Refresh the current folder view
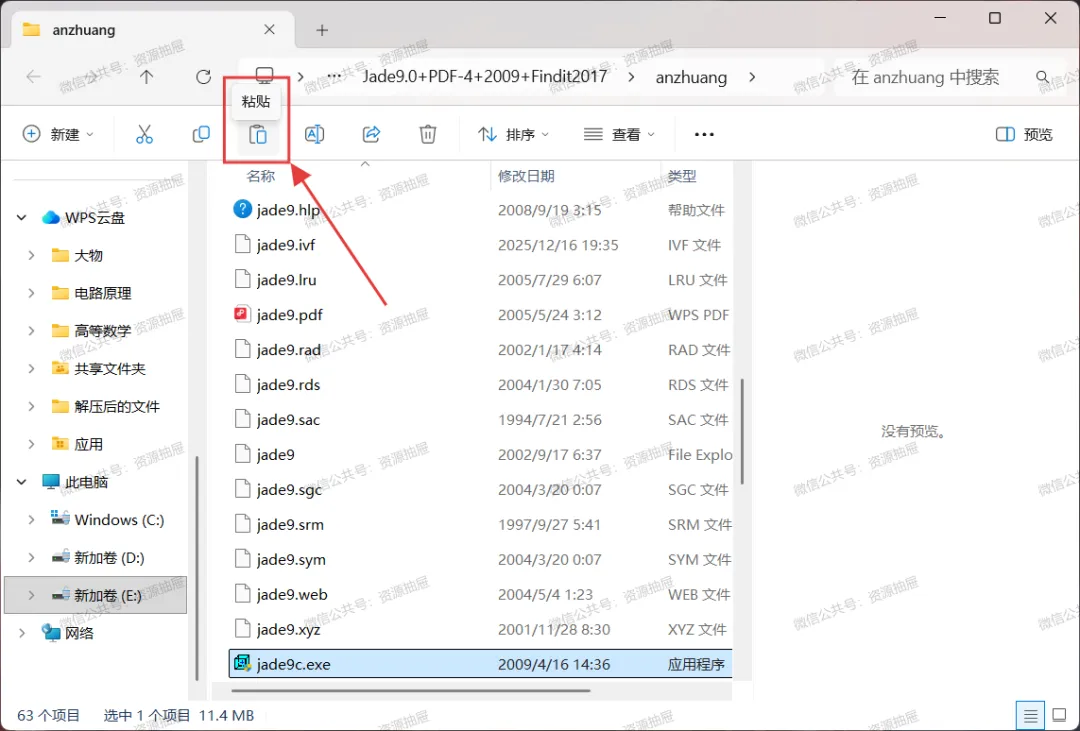This screenshot has width=1080, height=731. [203, 77]
